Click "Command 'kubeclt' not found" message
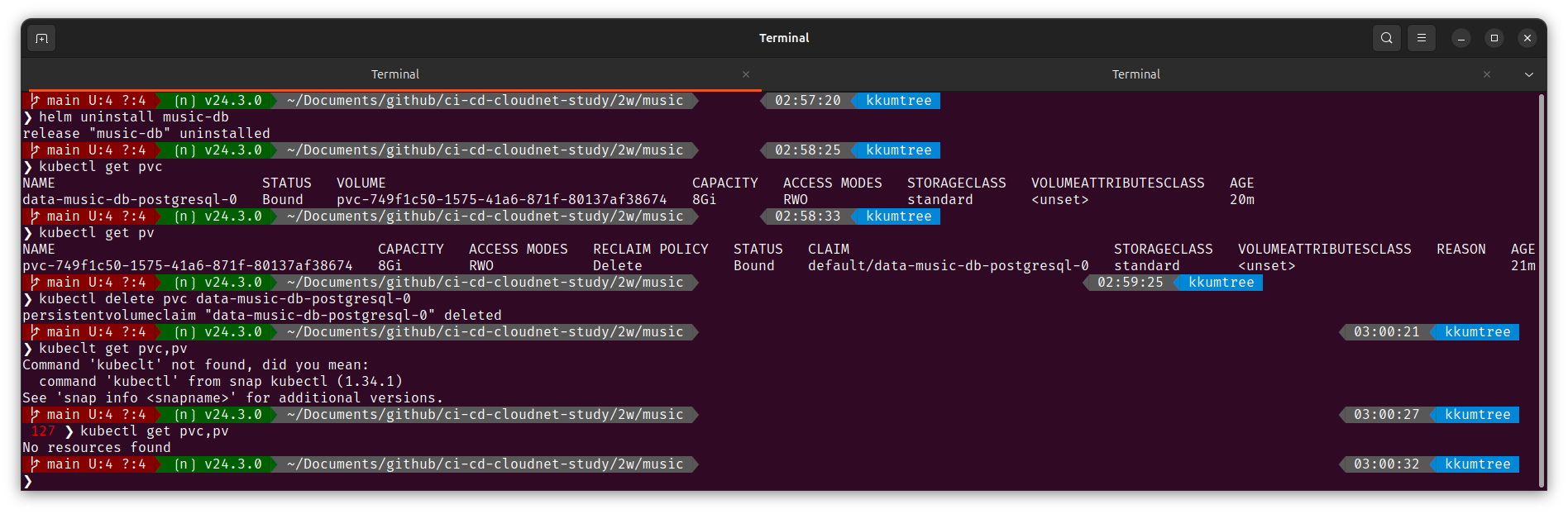This screenshot has height=514, width=1568. 196,365
